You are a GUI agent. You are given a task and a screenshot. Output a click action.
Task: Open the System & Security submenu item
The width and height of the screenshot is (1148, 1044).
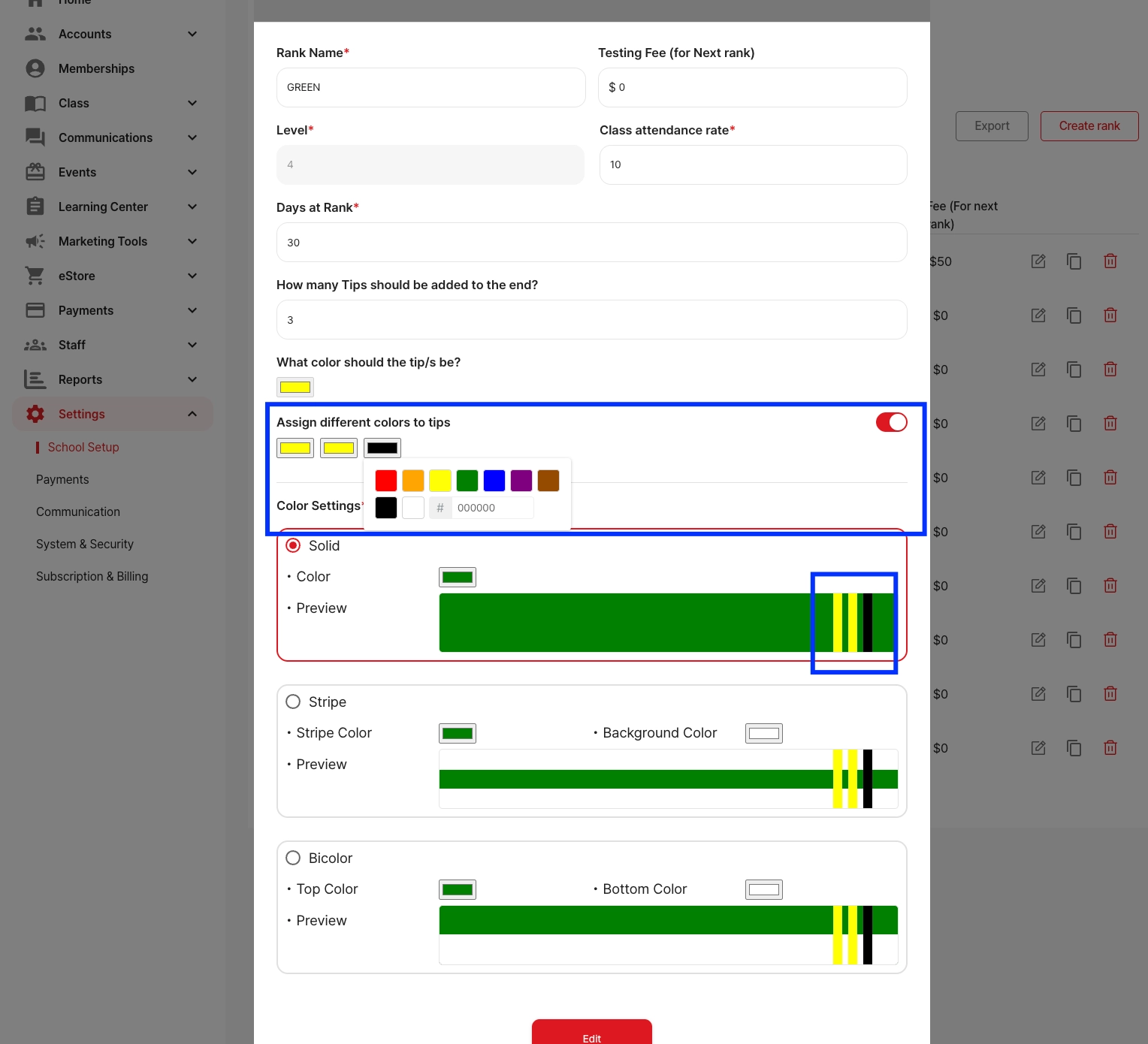click(85, 544)
